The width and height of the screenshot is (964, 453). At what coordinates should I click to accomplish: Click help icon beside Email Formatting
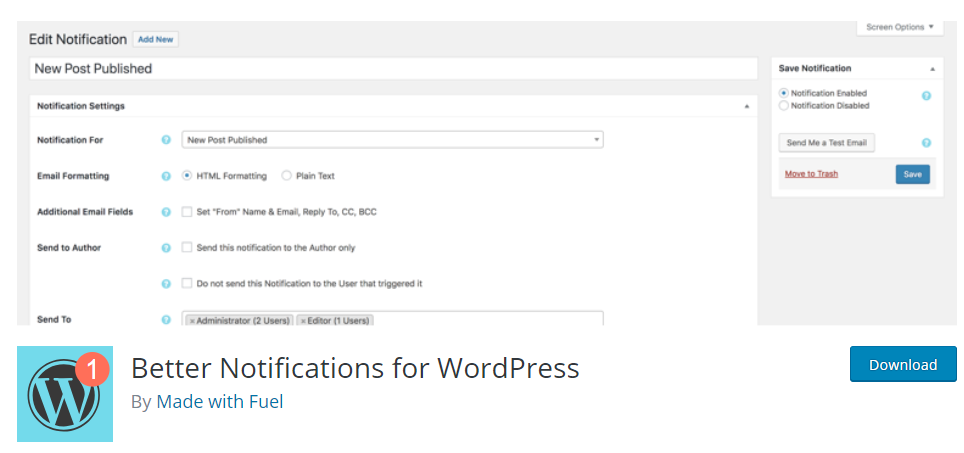click(x=166, y=176)
